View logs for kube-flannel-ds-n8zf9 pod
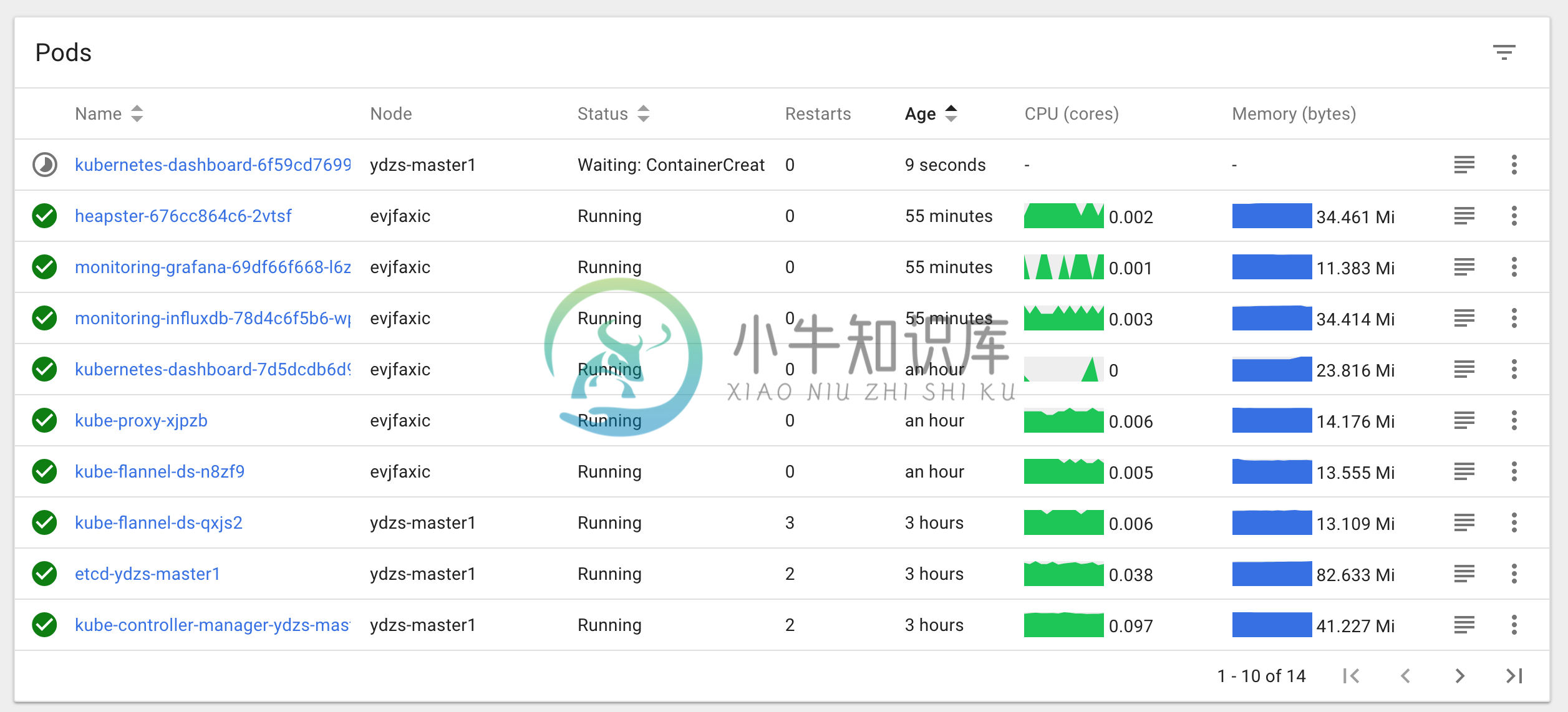This screenshot has height=712, width=1568. click(x=1464, y=471)
